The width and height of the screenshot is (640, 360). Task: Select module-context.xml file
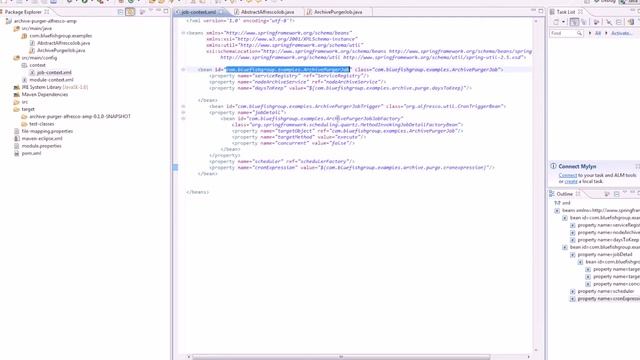tap(51, 80)
